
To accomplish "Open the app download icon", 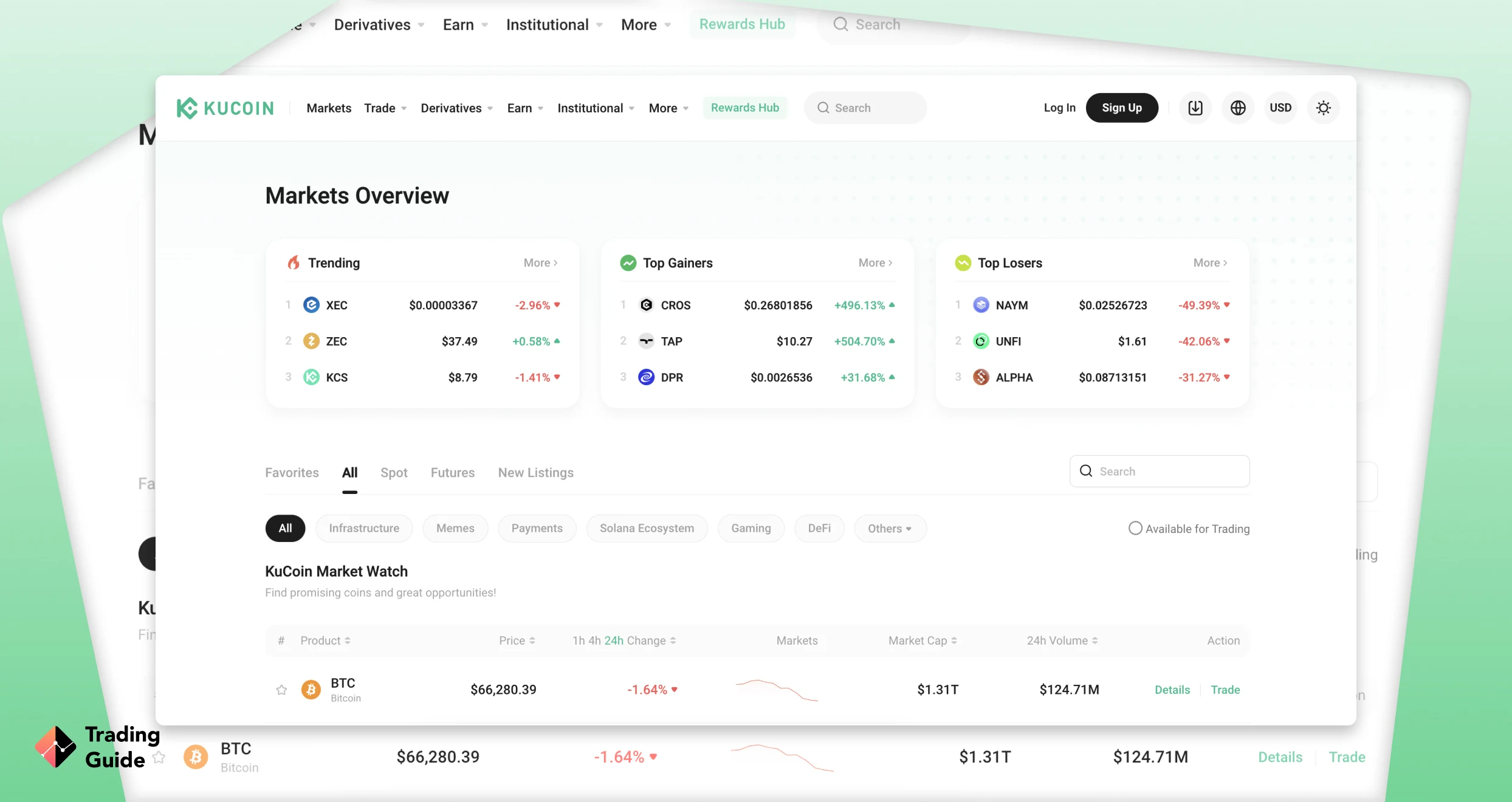I will 1195,108.
